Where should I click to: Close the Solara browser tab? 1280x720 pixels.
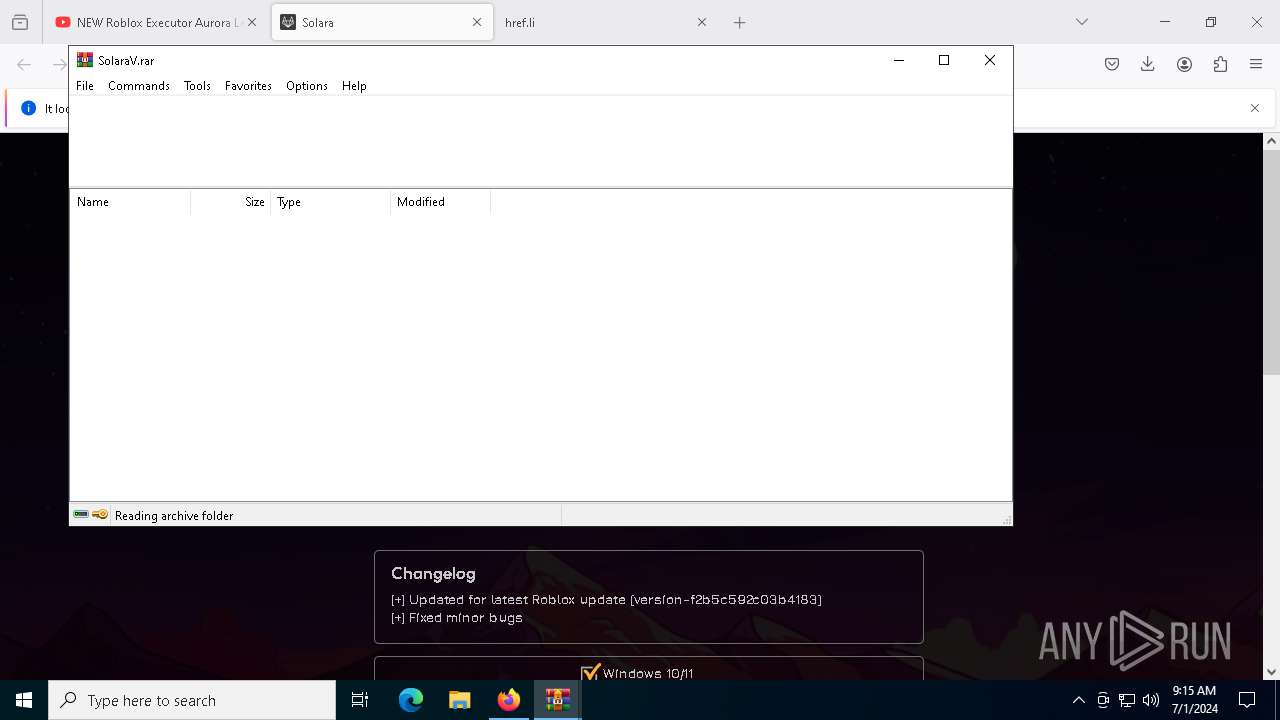tap(477, 22)
